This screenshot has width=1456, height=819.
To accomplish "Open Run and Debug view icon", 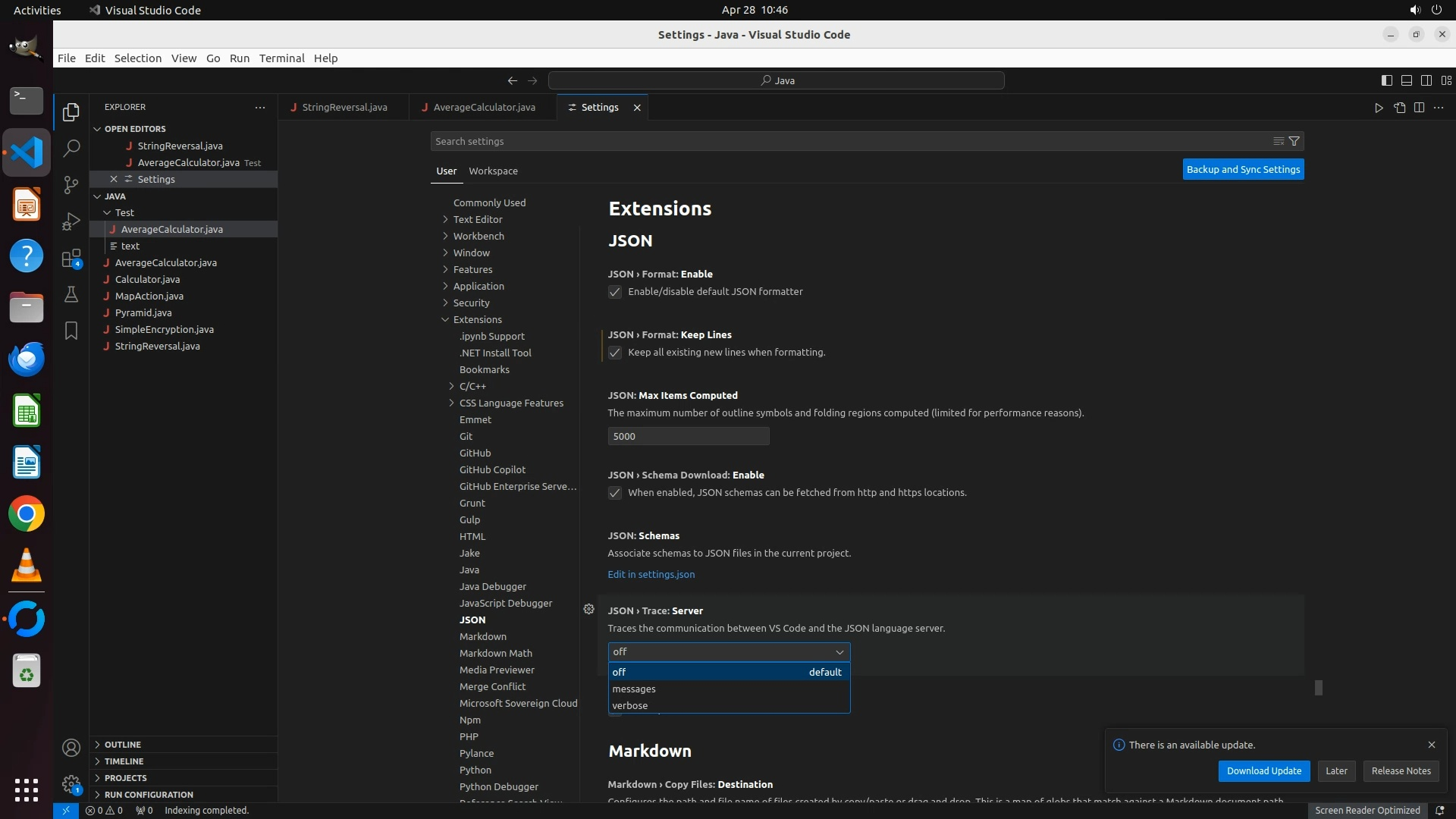I will tap(71, 221).
